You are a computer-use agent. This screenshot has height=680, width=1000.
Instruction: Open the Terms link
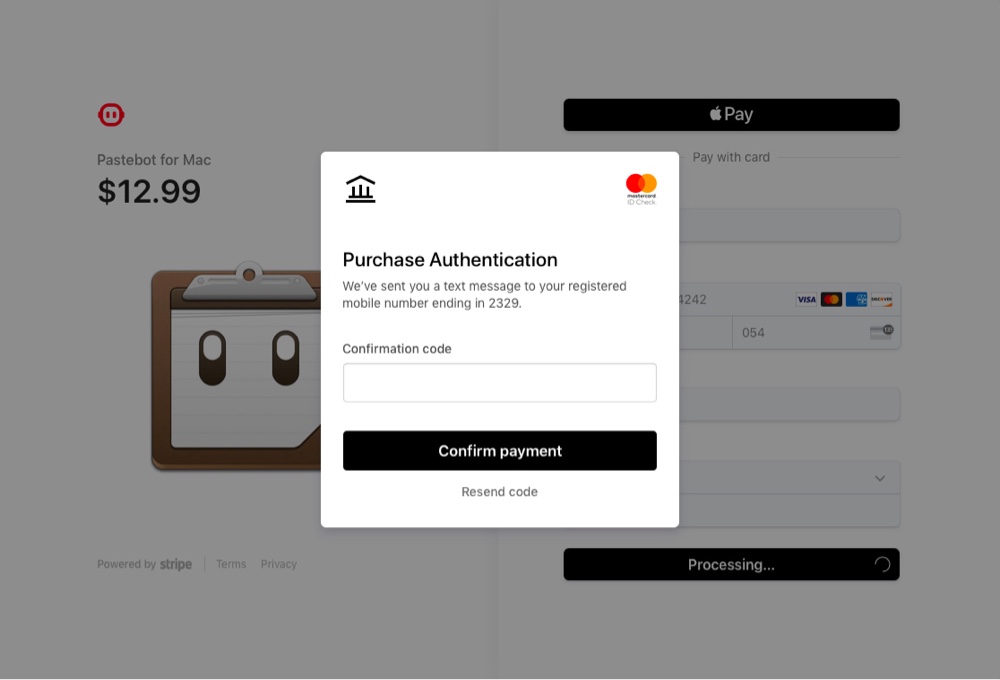(x=231, y=564)
